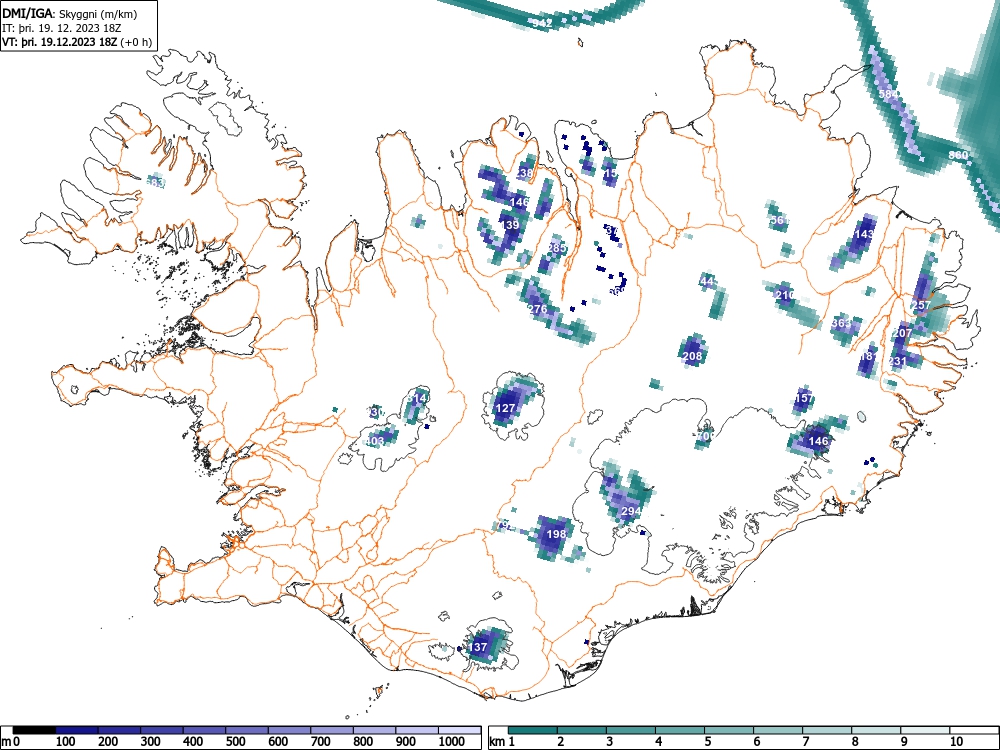Click the visibility value 157 on the map

click(804, 398)
